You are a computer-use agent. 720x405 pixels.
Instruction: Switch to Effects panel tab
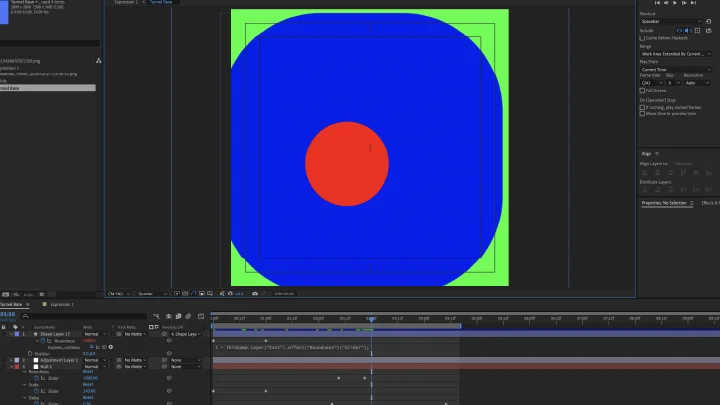(x=710, y=203)
